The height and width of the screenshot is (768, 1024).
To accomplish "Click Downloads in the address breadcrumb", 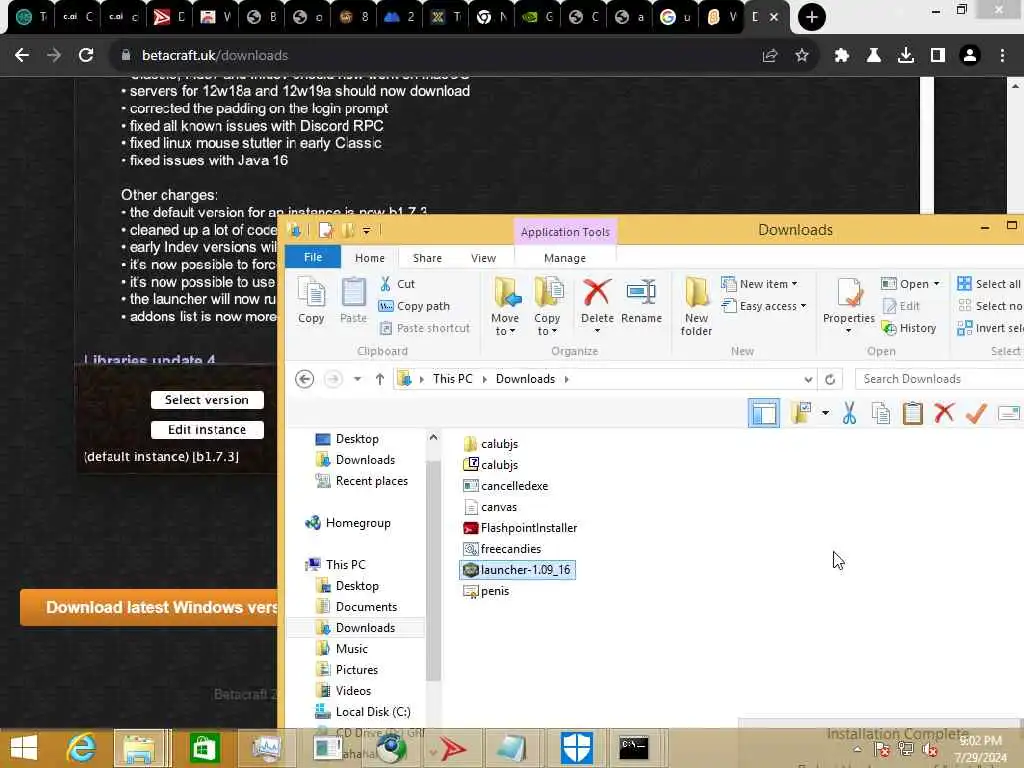I will [525, 379].
